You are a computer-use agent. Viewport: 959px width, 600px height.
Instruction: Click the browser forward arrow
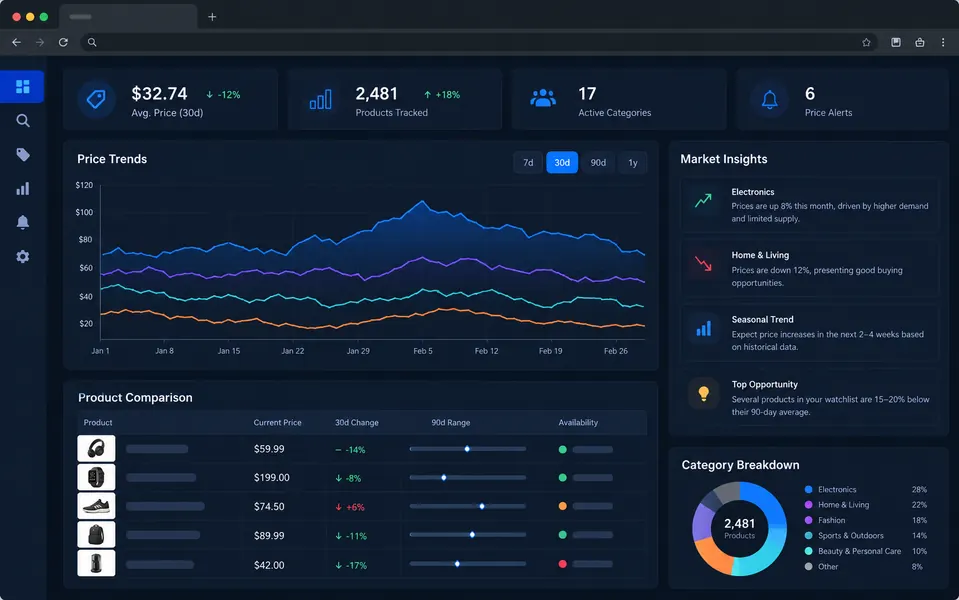pyautogui.click(x=40, y=42)
